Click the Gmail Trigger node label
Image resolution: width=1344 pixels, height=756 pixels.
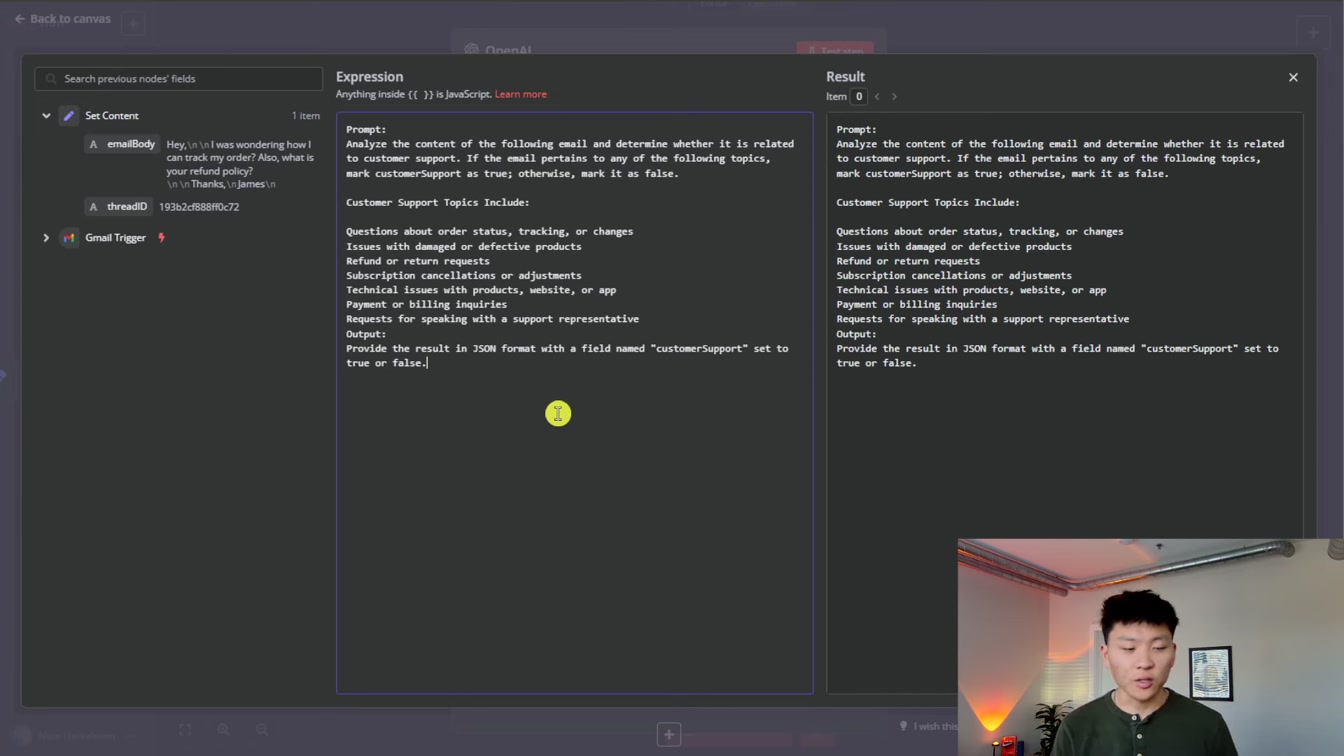click(115, 238)
